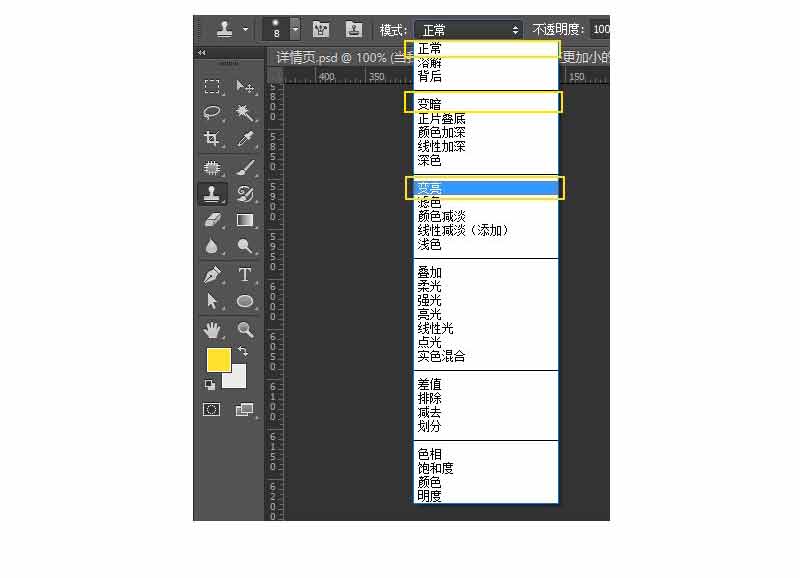The height and width of the screenshot is (578, 800).
Task: Choose 正片叠底 blend mode
Action: click(x=486, y=119)
